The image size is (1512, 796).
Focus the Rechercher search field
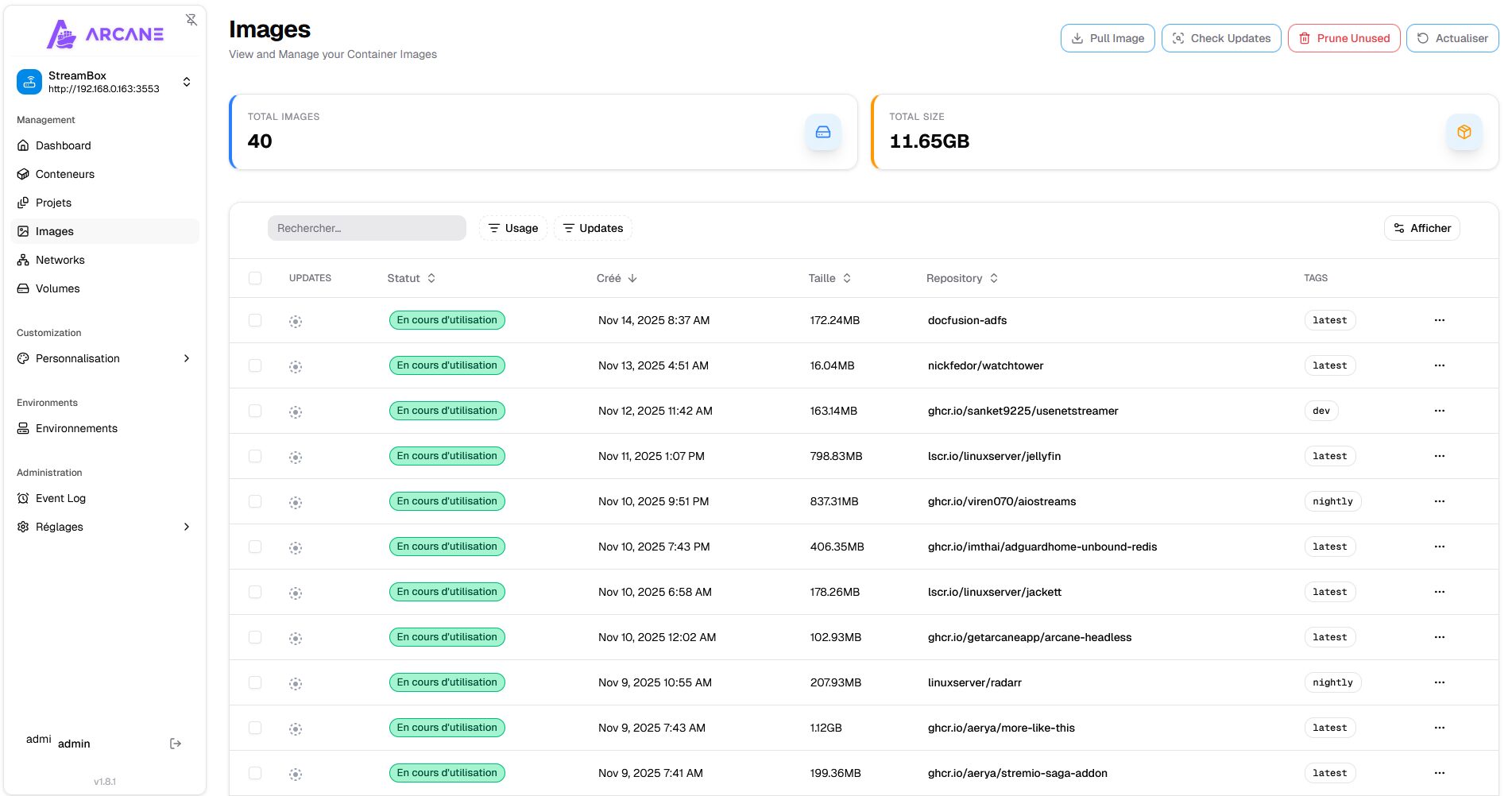point(366,228)
